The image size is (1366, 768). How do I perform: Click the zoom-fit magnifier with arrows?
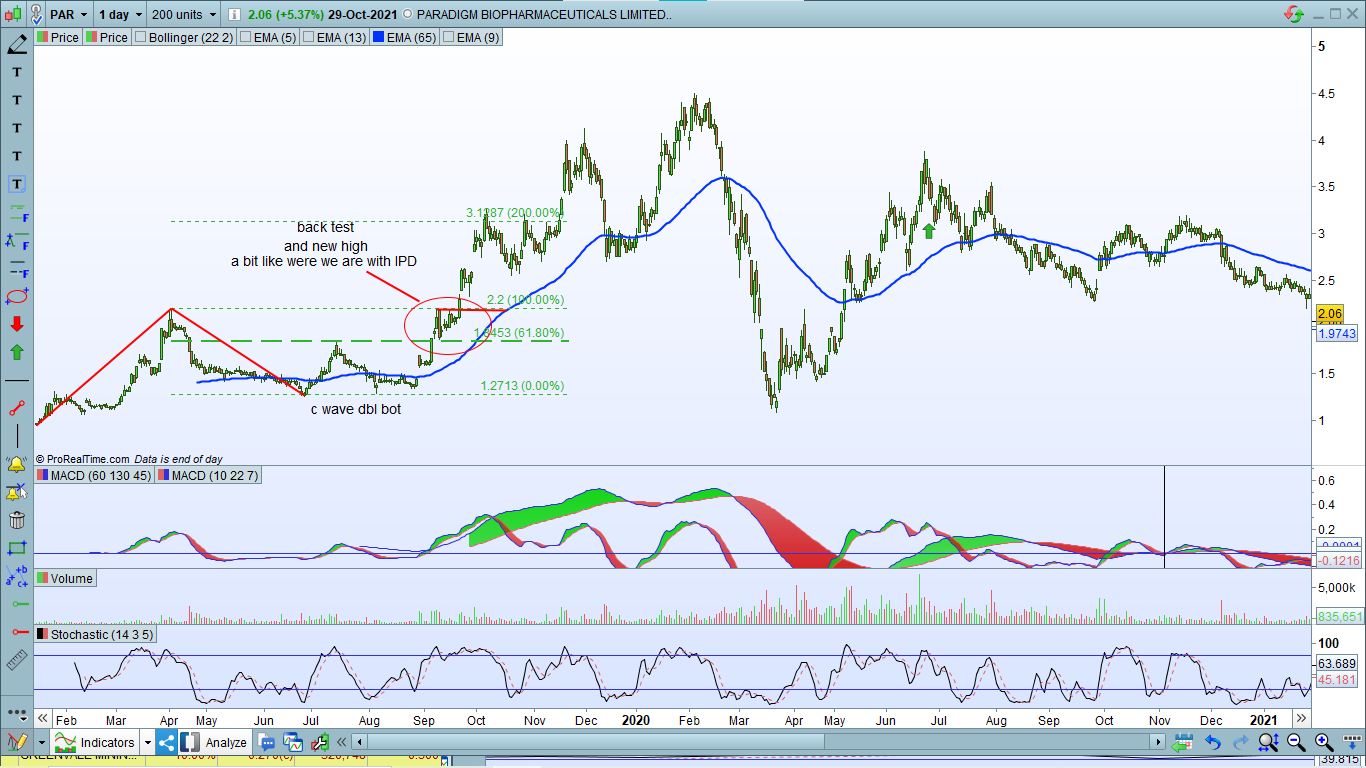(x=1268, y=742)
